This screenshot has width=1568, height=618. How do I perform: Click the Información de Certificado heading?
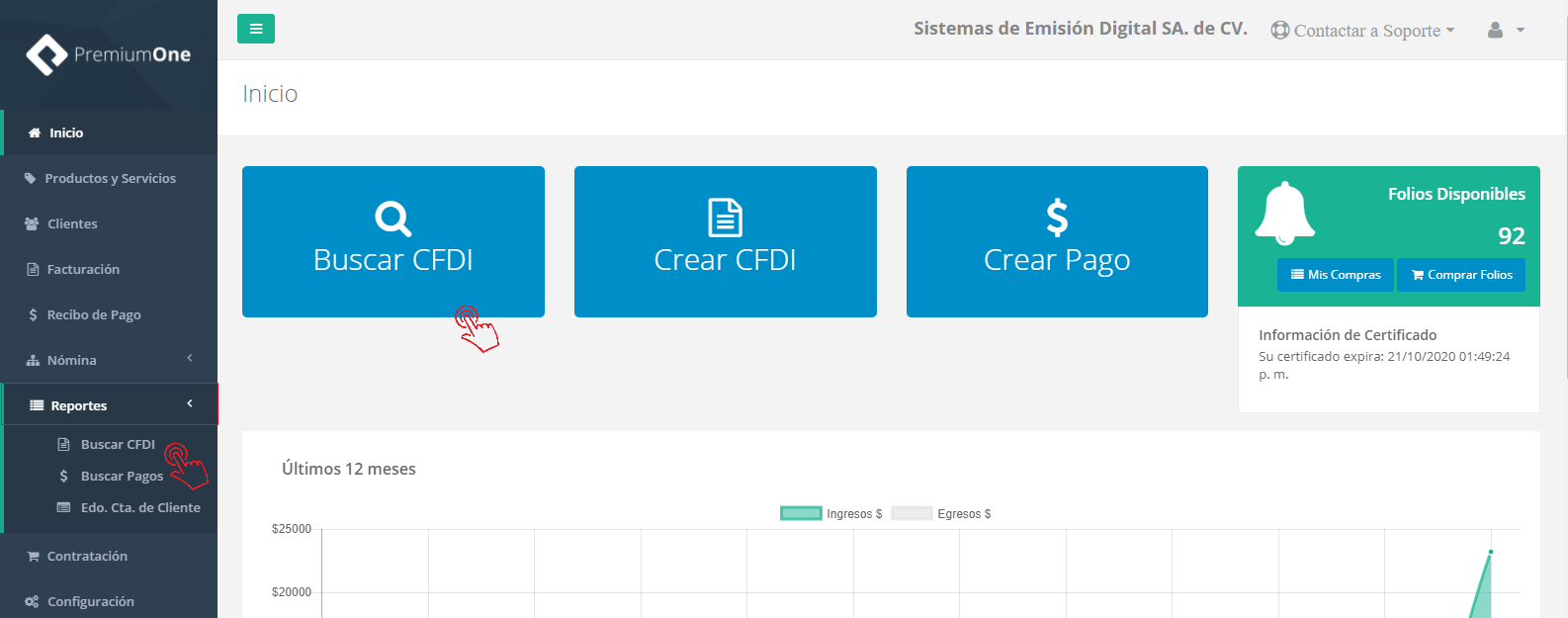coord(1348,335)
